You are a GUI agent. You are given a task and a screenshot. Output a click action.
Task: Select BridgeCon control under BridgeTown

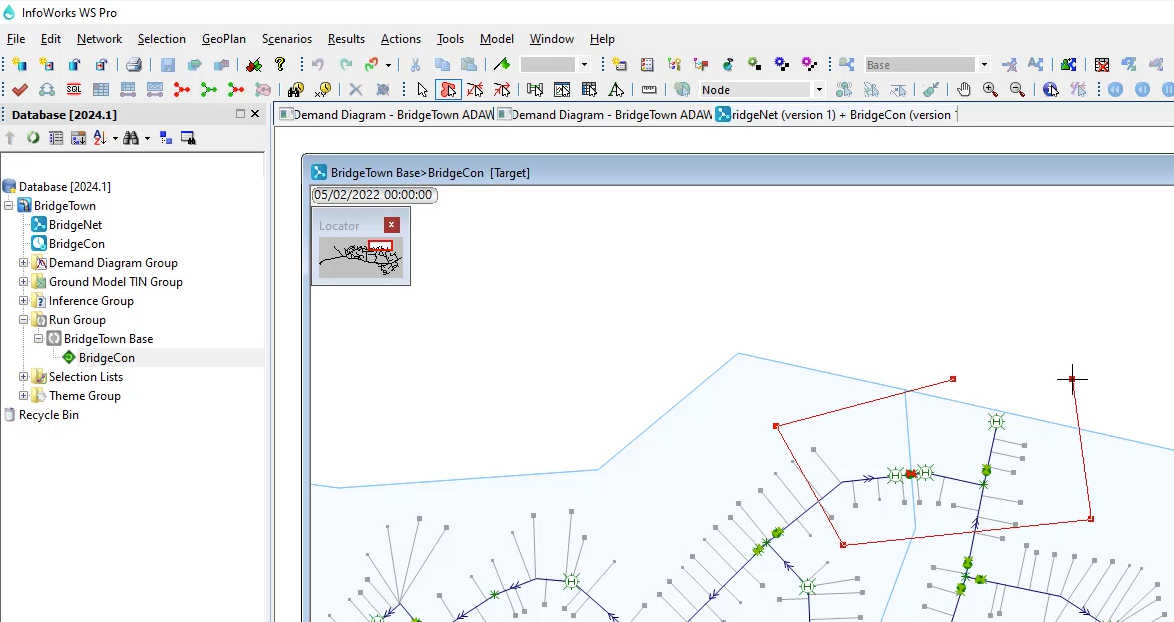(x=76, y=244)
